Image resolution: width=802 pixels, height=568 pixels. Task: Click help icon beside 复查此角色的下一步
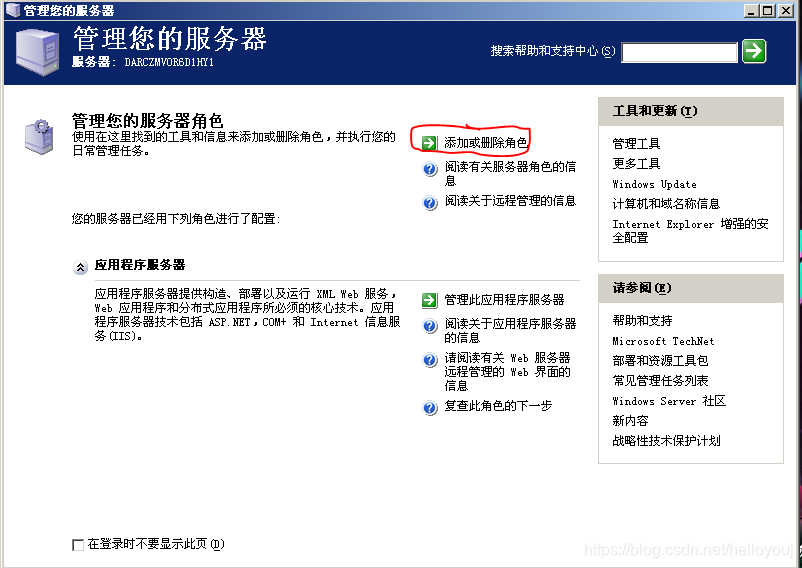430,407
